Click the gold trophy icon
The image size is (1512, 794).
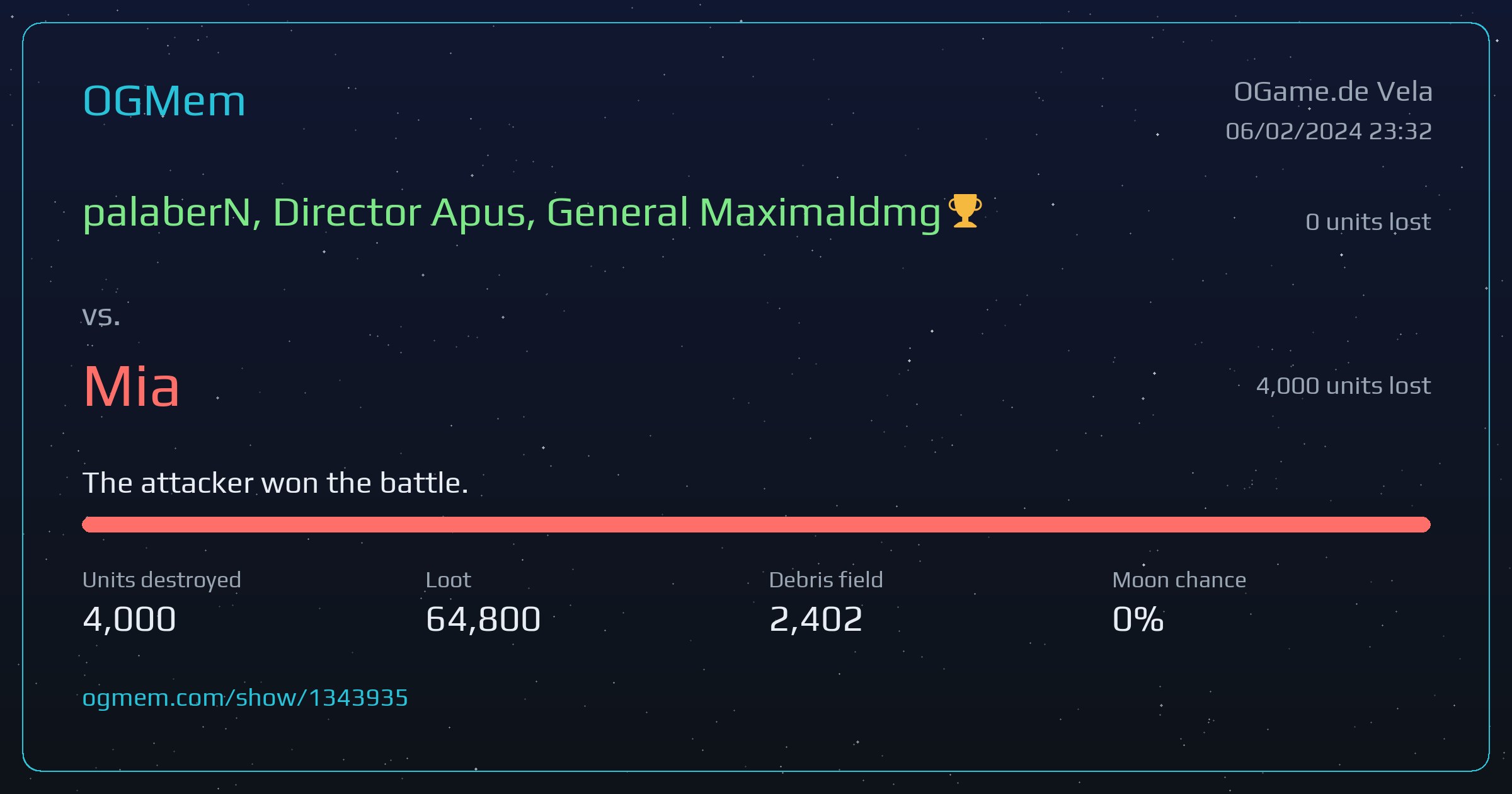(x=965, y=211)
